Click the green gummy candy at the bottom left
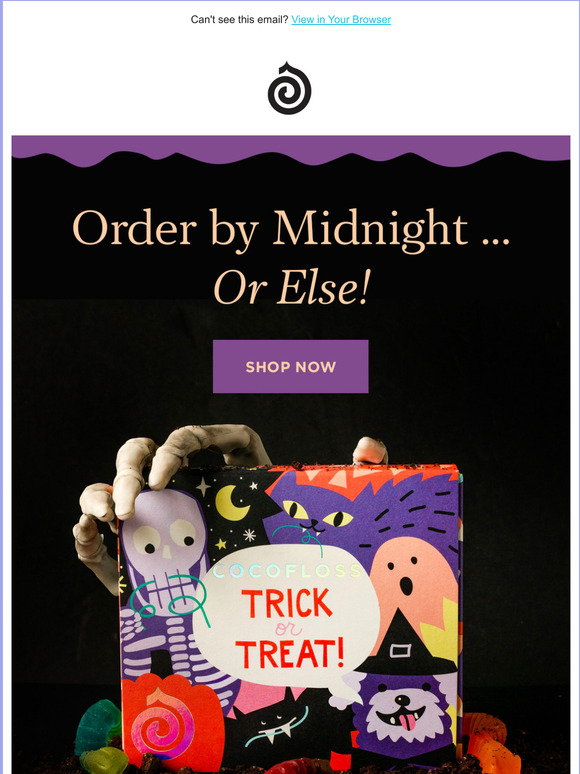This screenshot has width=580, height=774. click(x=98, y=735)
